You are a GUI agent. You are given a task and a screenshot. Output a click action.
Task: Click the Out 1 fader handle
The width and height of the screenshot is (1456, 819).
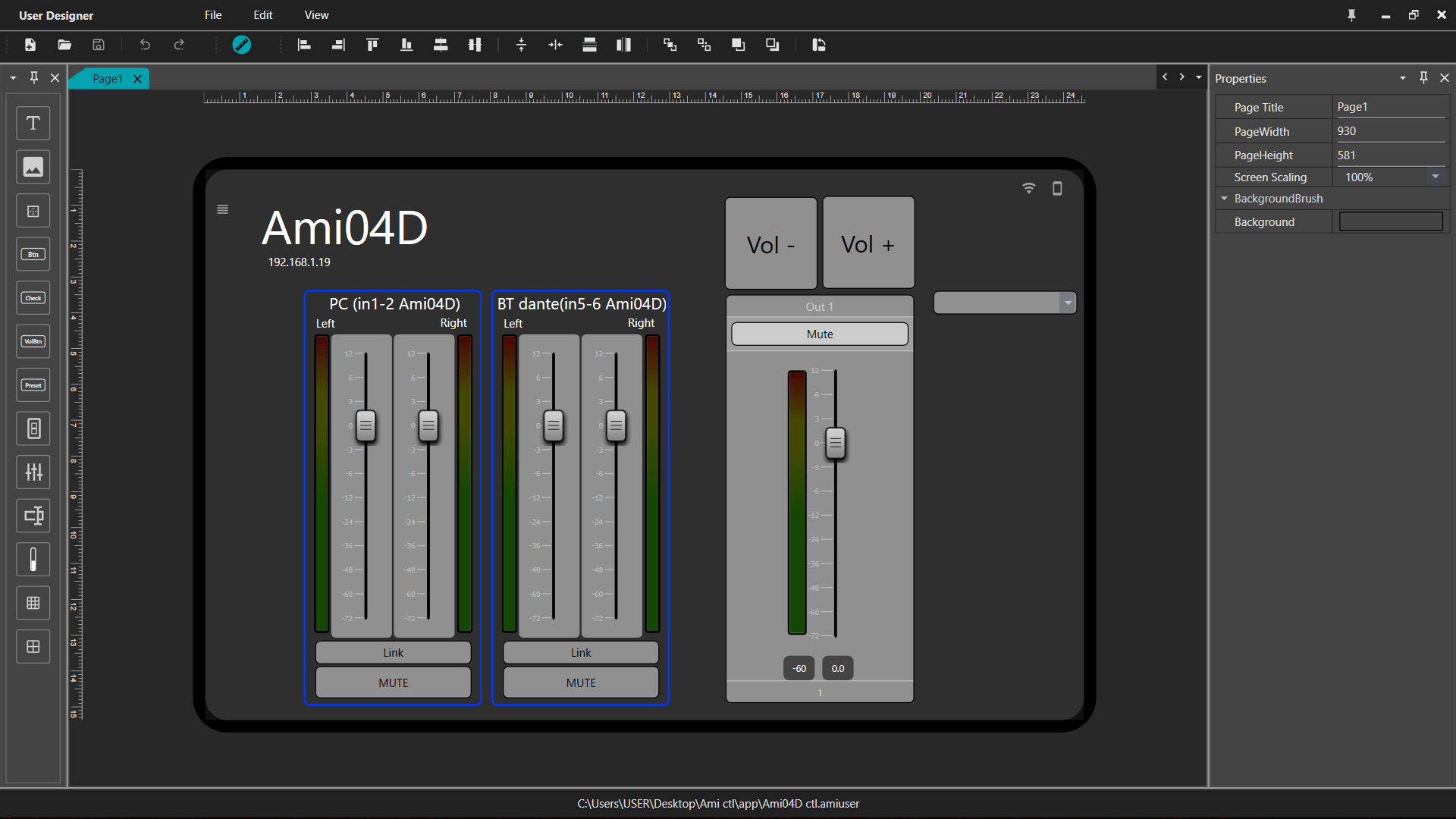[835, 443]
